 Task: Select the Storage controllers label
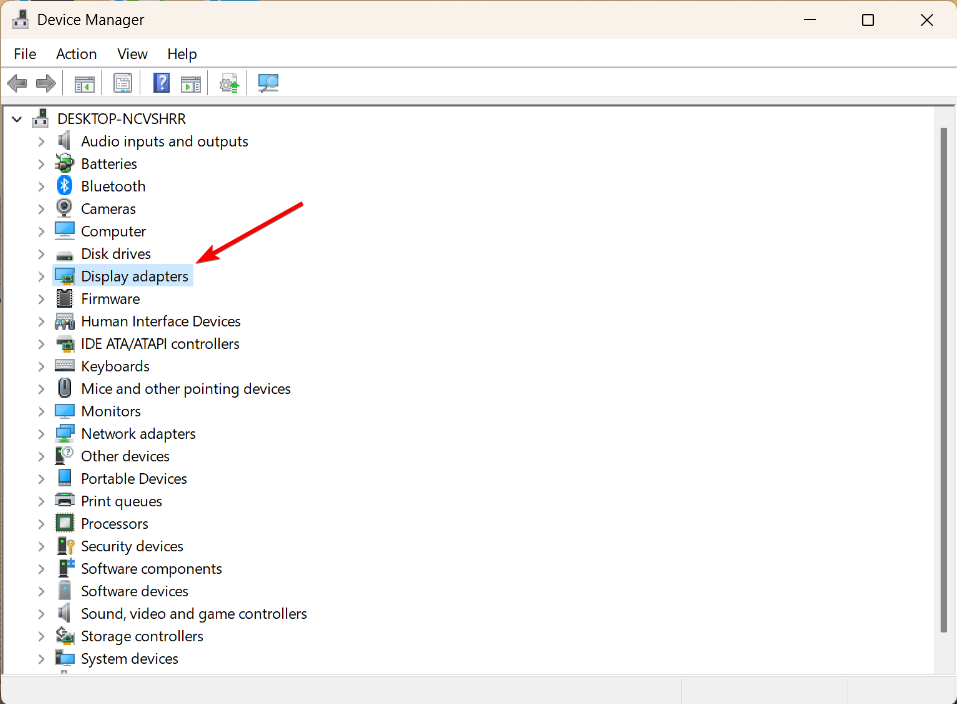[x=142, y=636]
